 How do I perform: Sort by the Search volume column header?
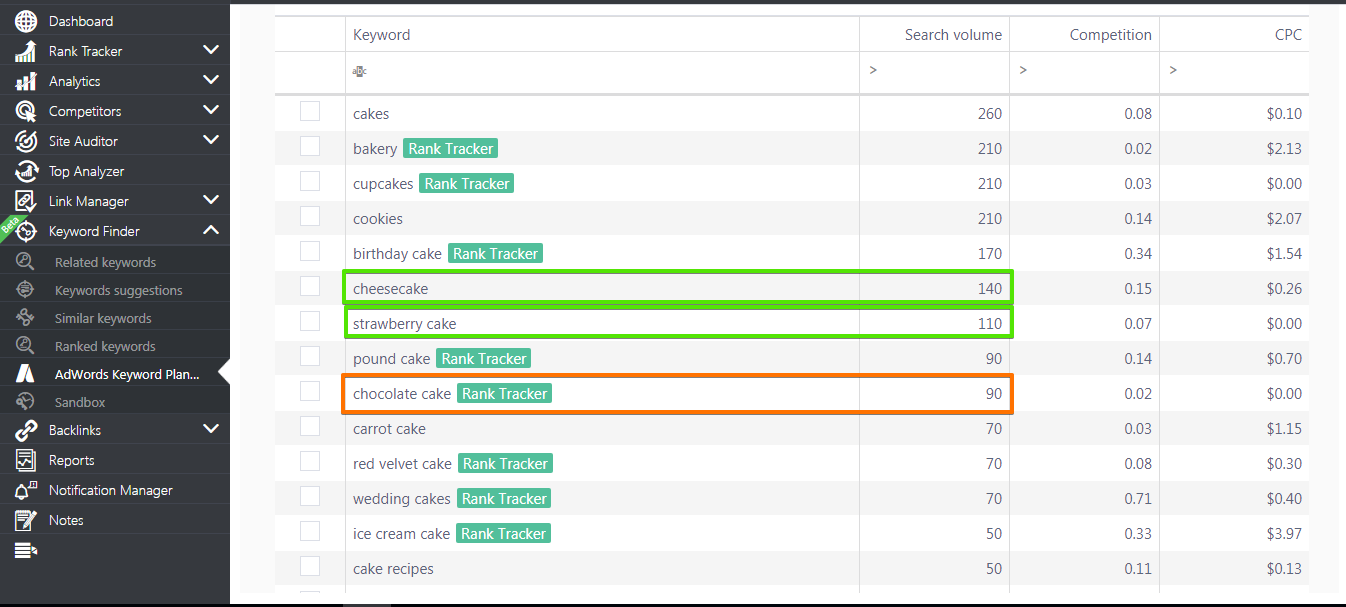[x=953, y=35]
